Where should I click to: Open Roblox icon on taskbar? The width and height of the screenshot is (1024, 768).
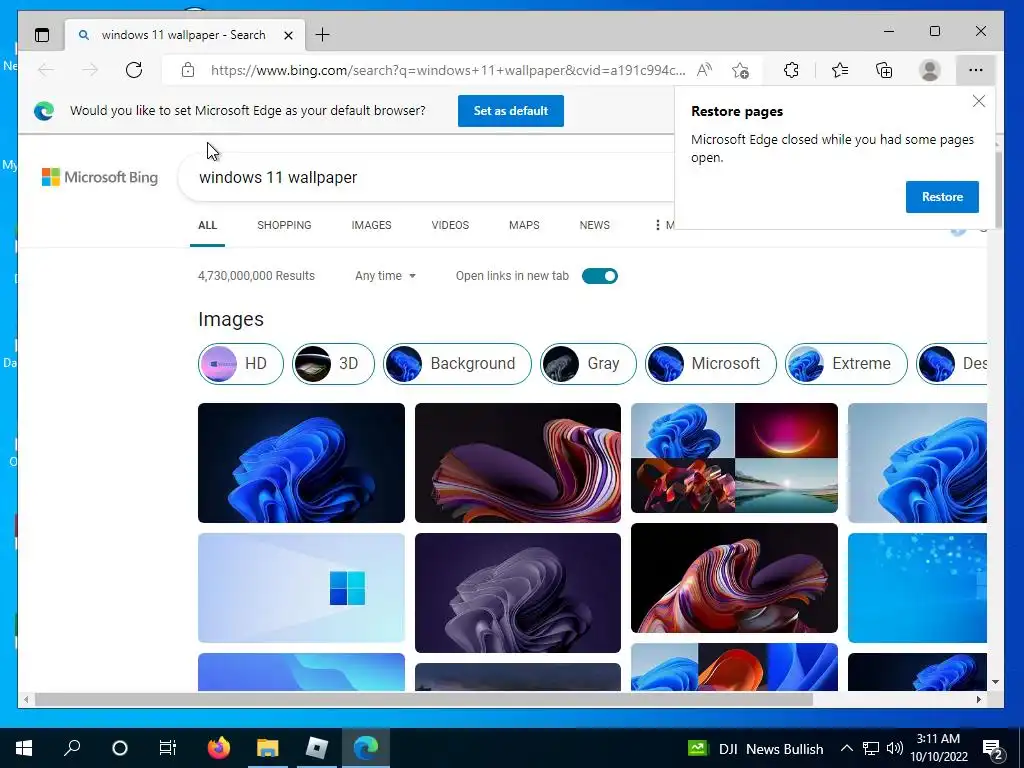click(x=317, y=748)
